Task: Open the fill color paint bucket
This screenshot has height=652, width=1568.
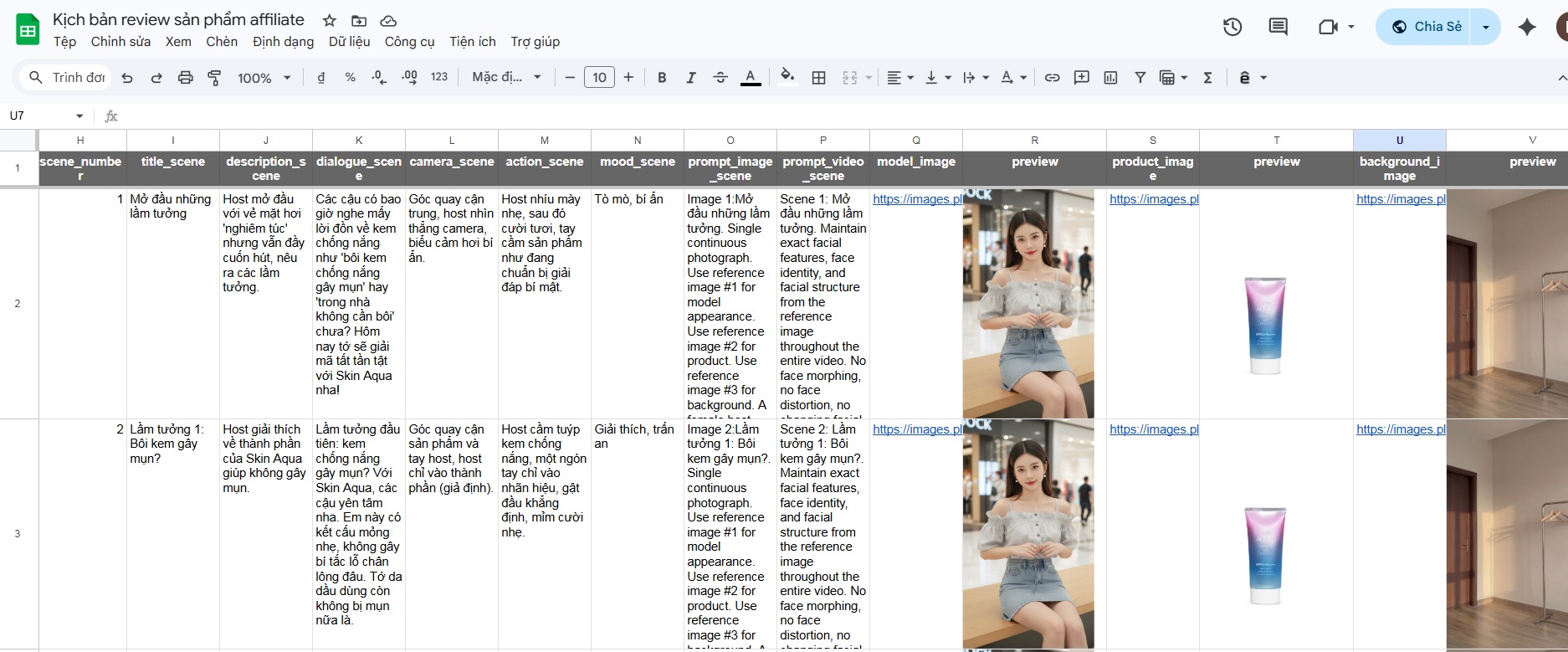Action: [787, 78]
